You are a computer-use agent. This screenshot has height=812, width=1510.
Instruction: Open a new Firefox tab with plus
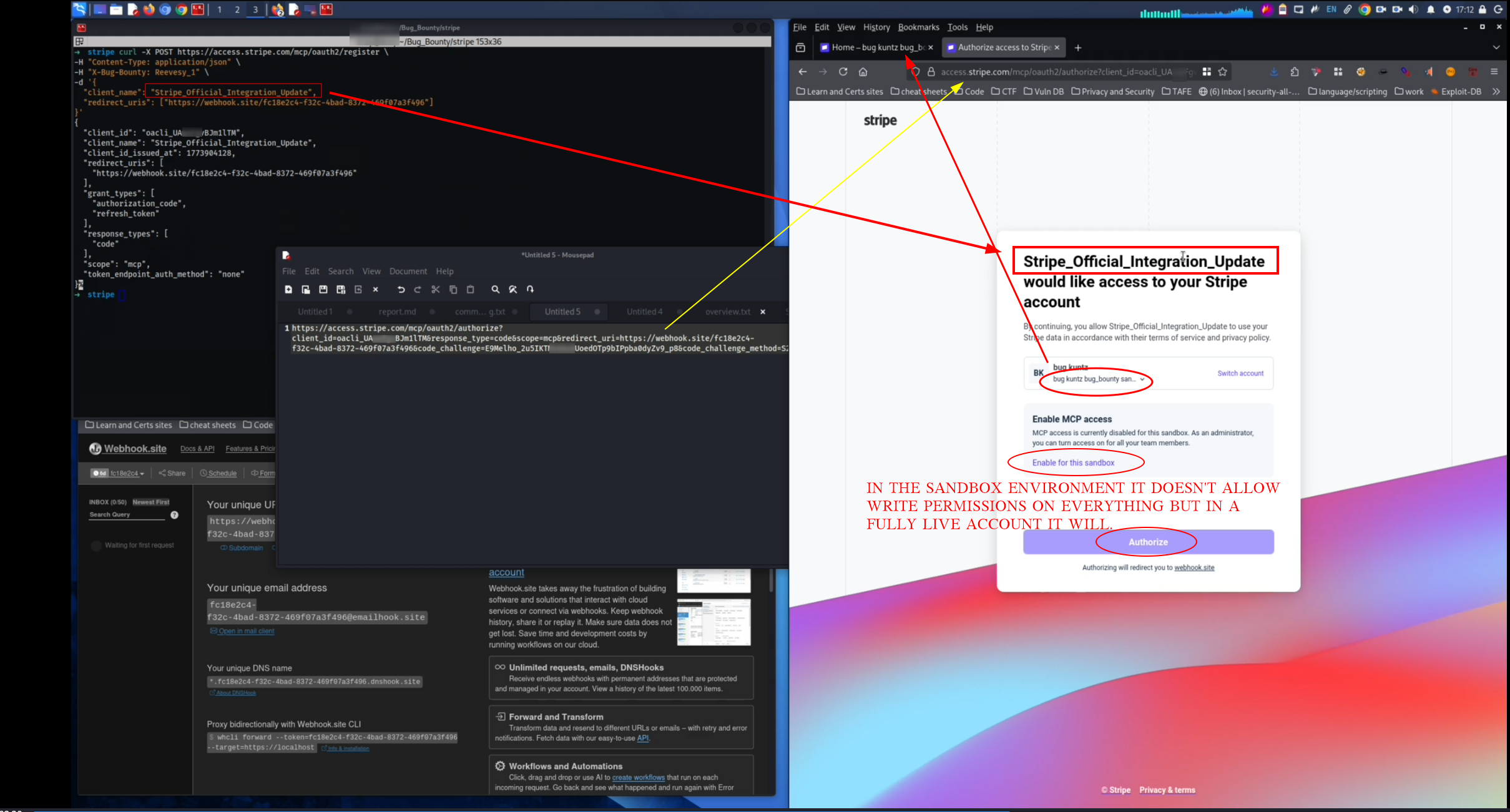click(x=1078, y=47)
